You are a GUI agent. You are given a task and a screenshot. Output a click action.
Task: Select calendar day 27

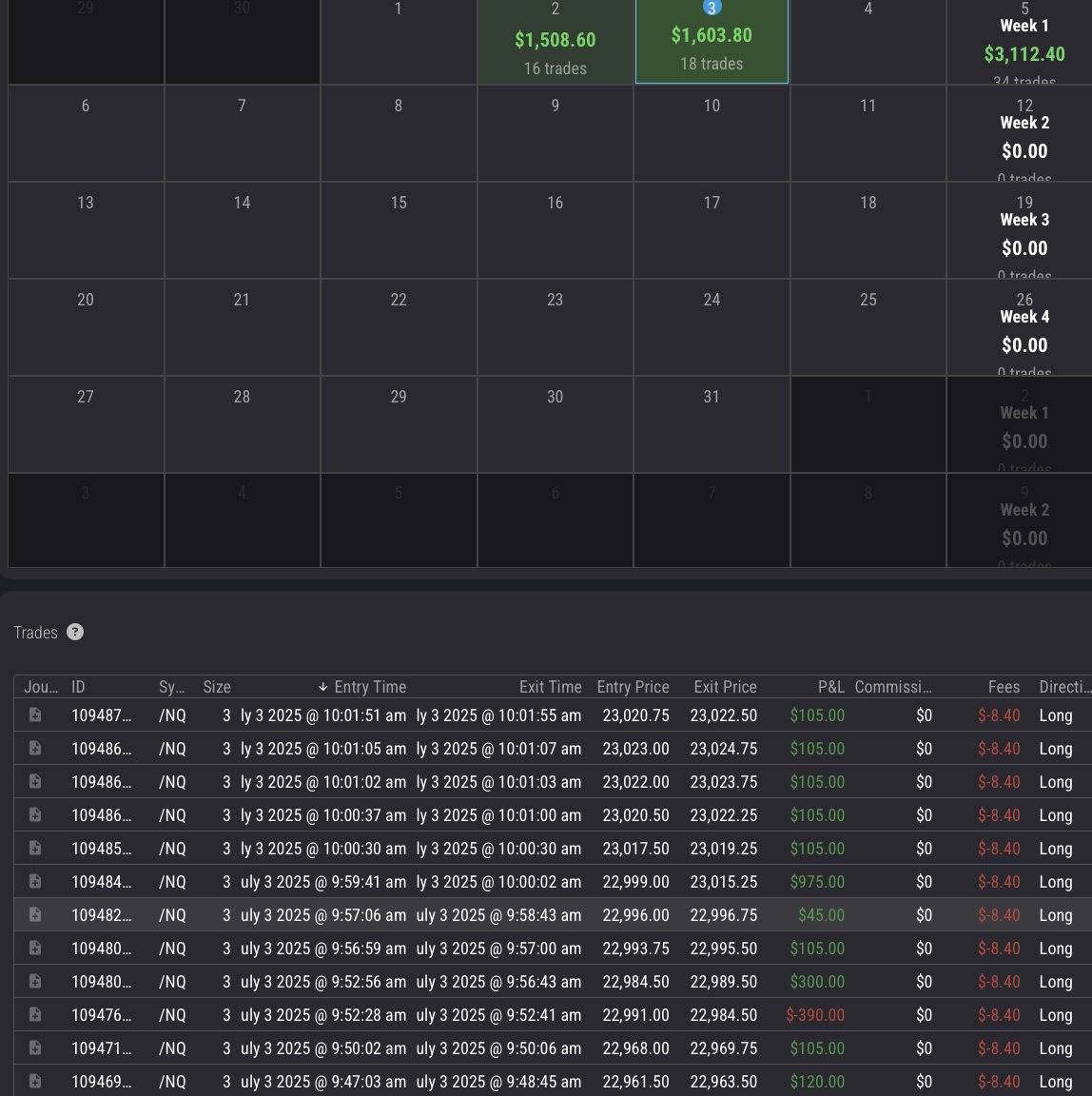click(86, 425)
